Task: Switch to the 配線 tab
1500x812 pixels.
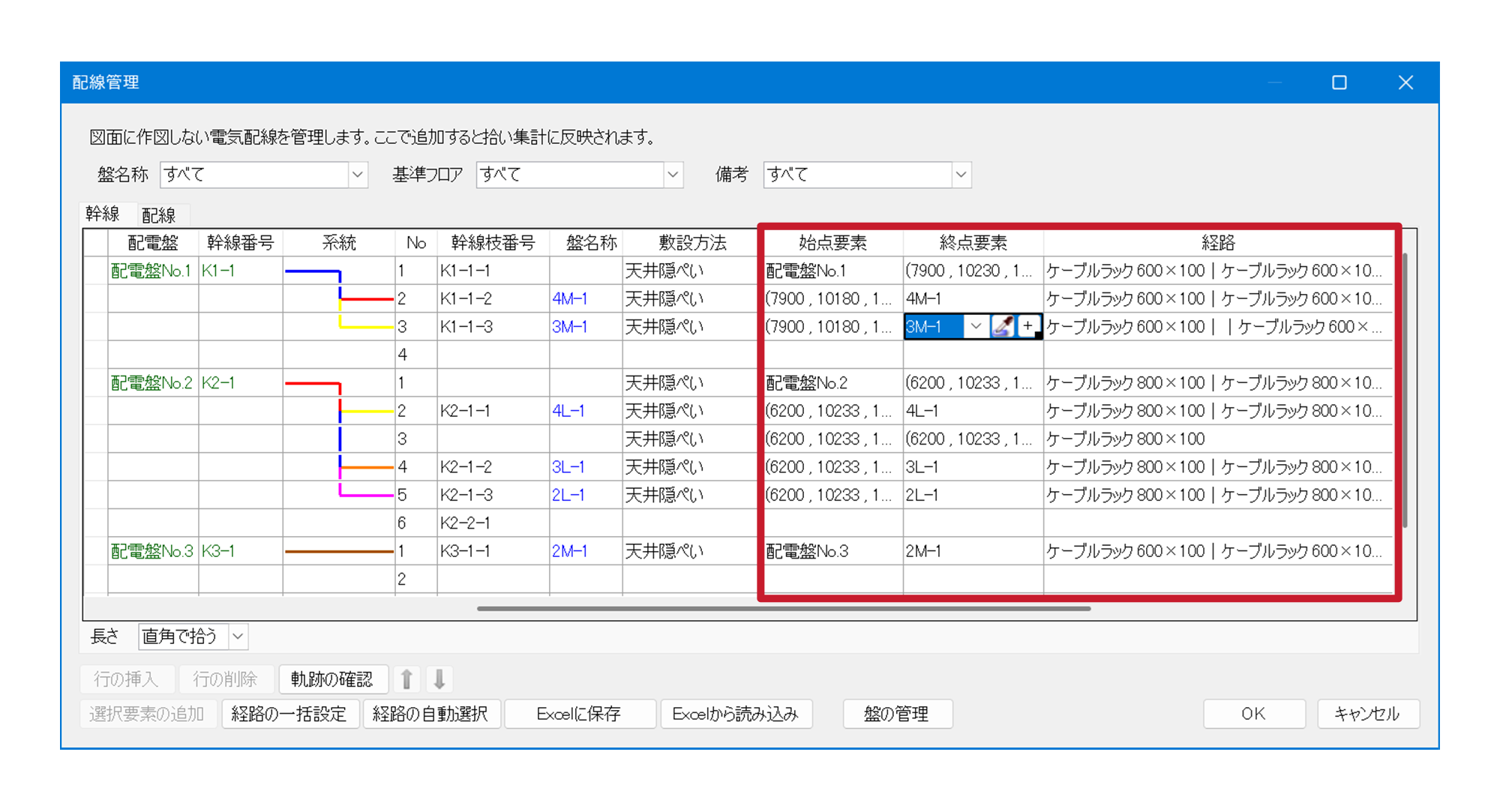Action: click(159, 214)
